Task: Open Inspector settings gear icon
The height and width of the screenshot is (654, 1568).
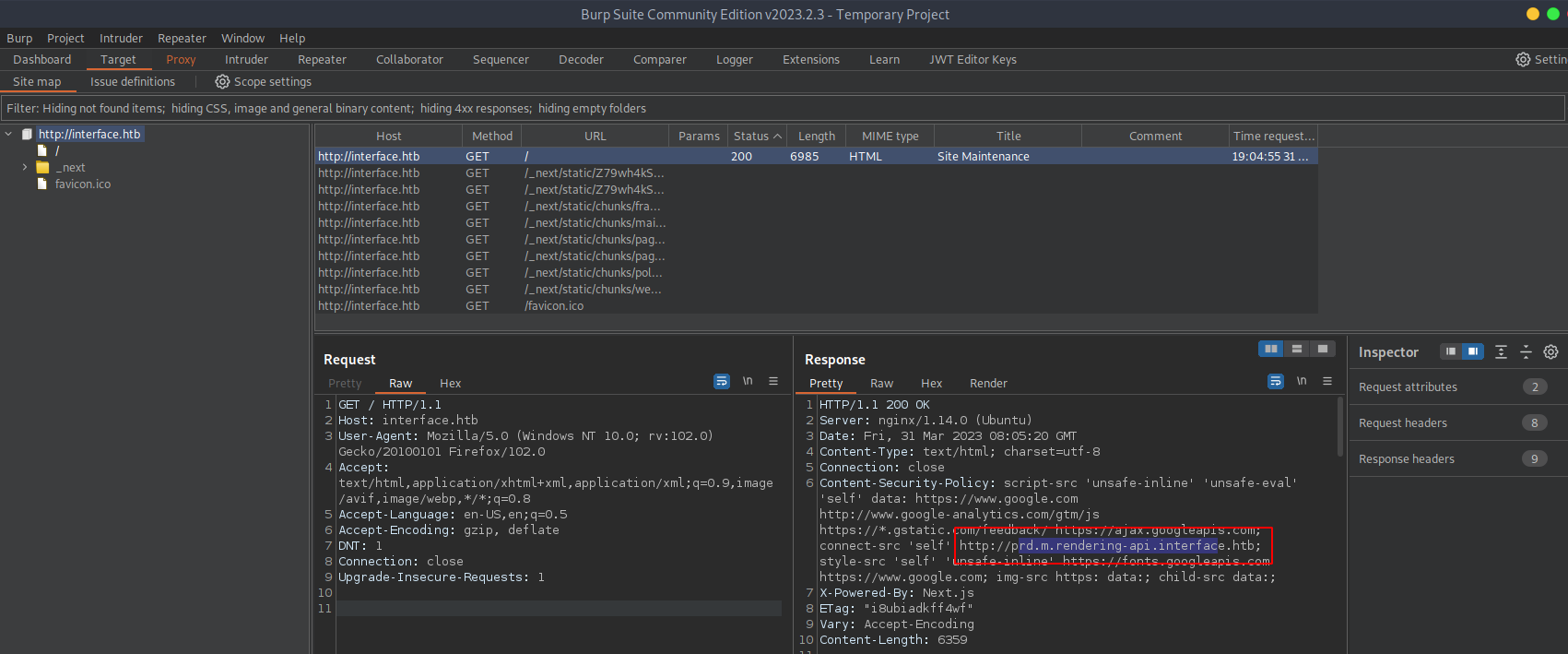Action: tap(1550, 351)
